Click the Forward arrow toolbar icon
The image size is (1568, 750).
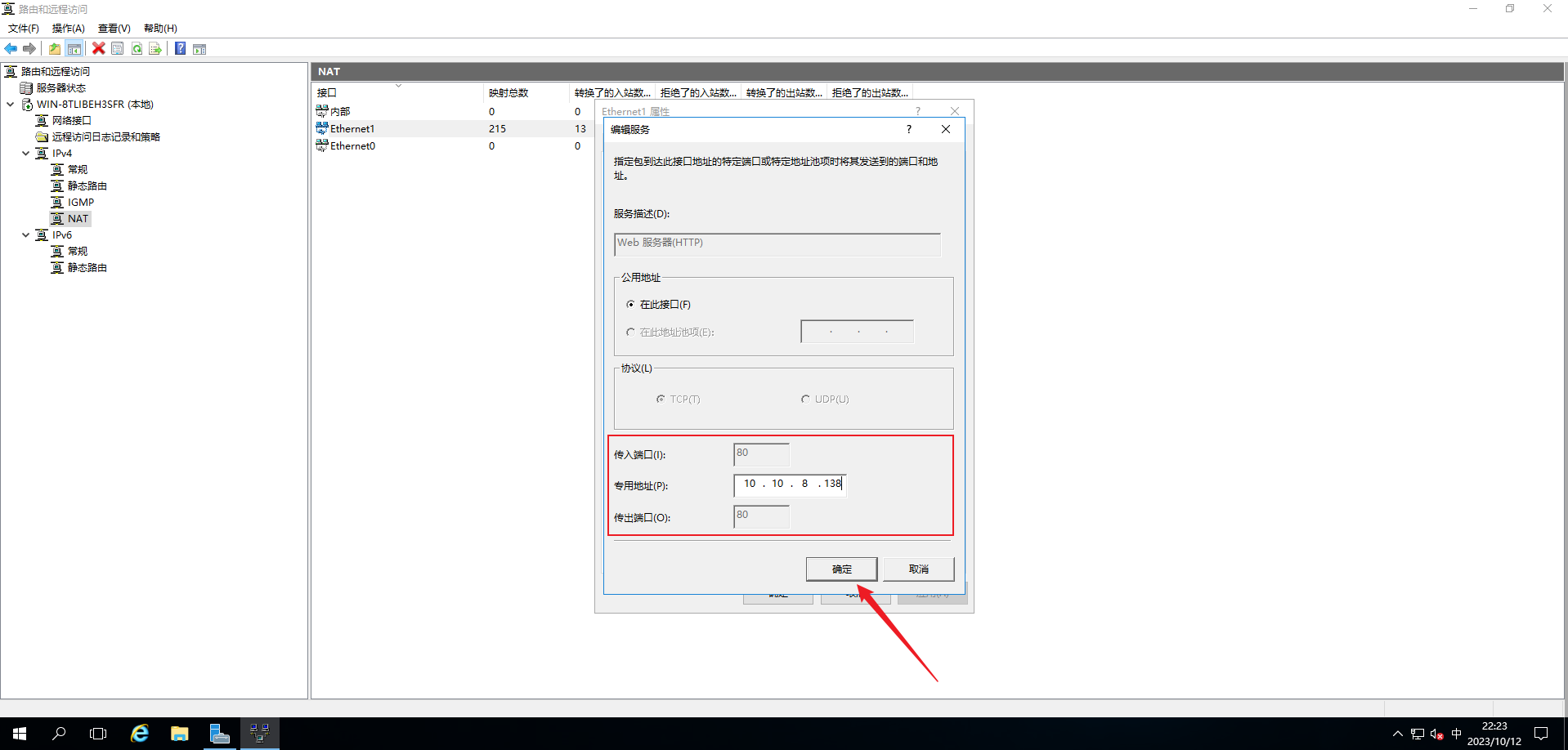coord(29,49)
